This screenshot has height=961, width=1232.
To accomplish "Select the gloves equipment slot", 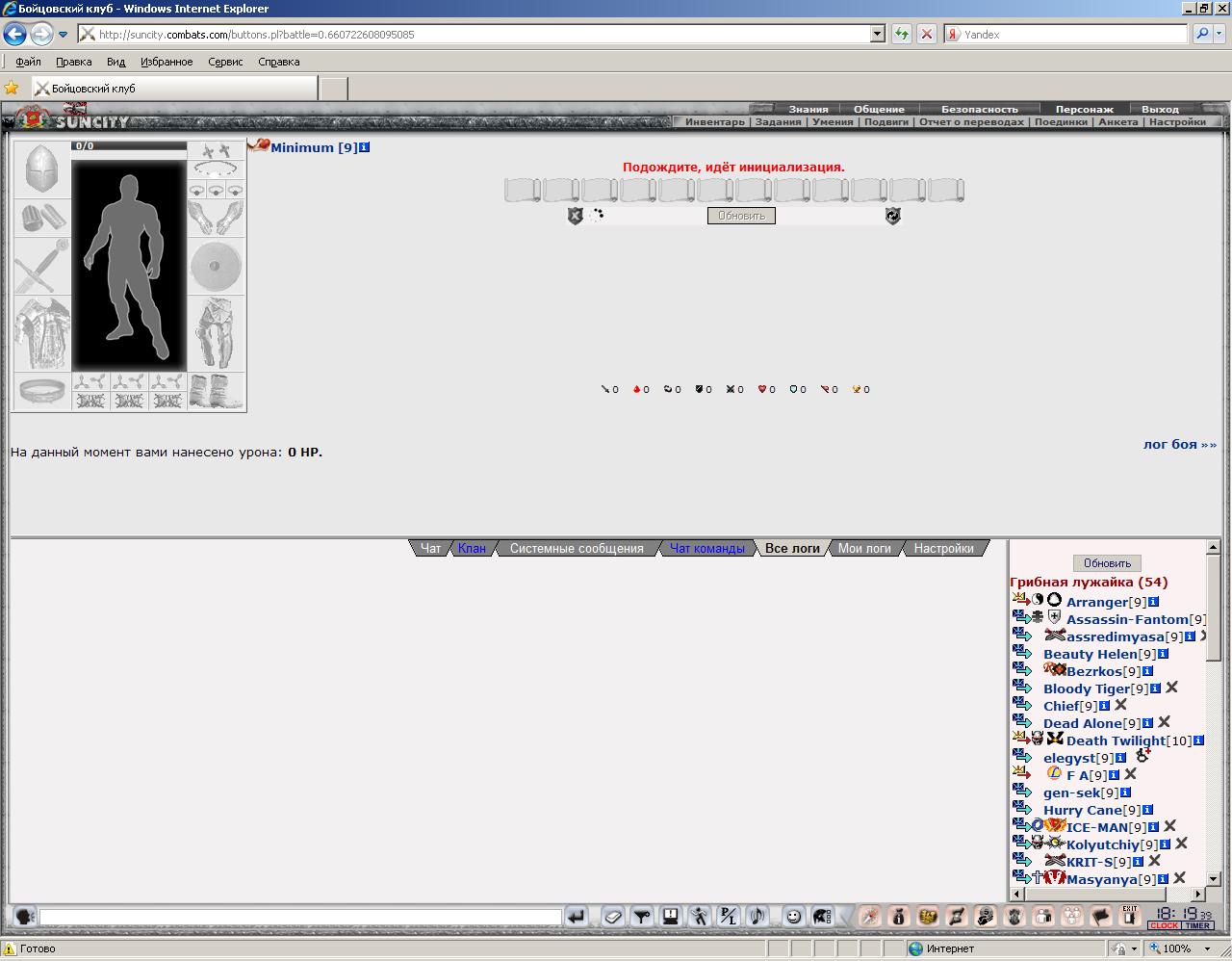I will (x=216, y=218).
